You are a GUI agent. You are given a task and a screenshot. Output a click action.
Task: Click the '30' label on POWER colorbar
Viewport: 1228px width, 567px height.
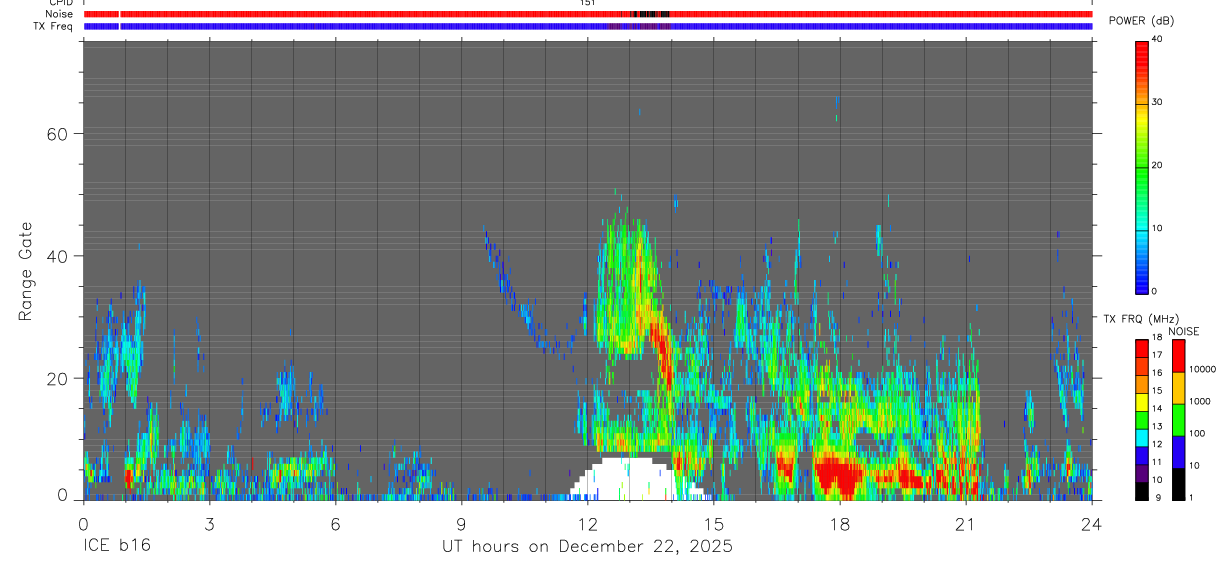1157,102
